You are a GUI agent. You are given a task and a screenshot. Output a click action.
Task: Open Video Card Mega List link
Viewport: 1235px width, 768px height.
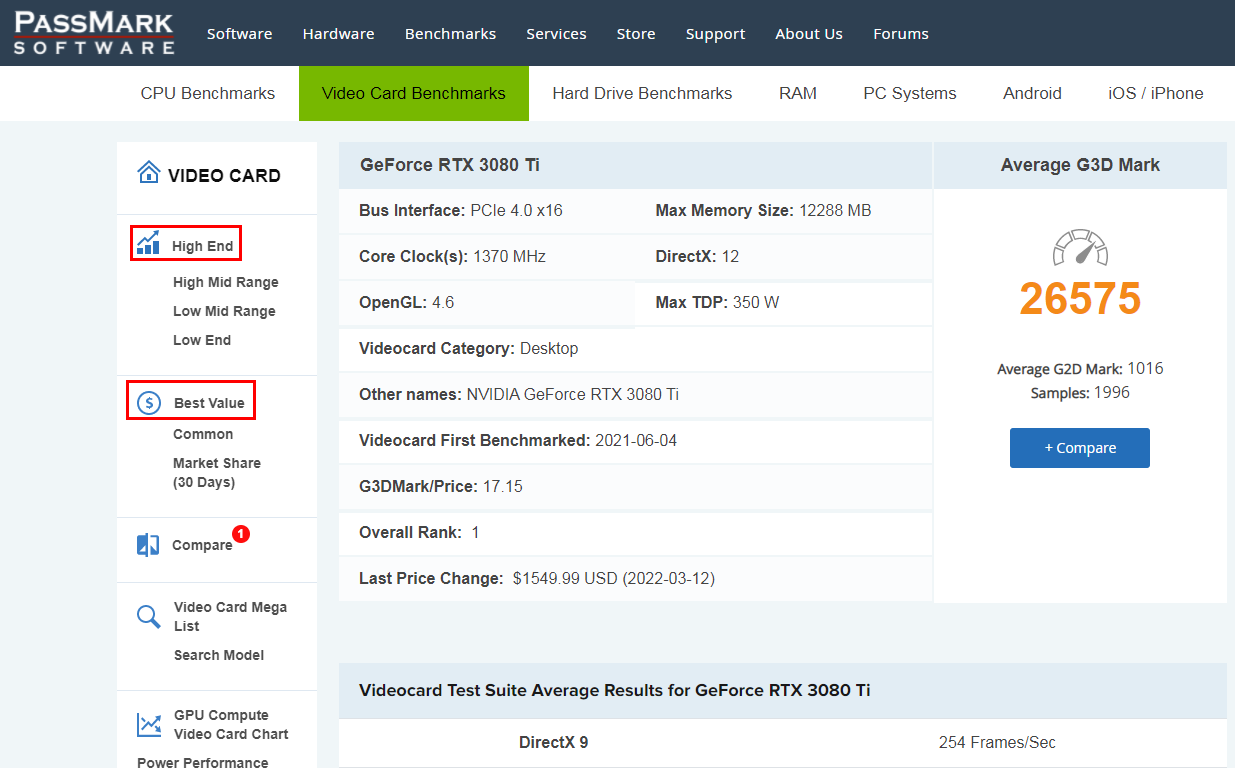230,616
